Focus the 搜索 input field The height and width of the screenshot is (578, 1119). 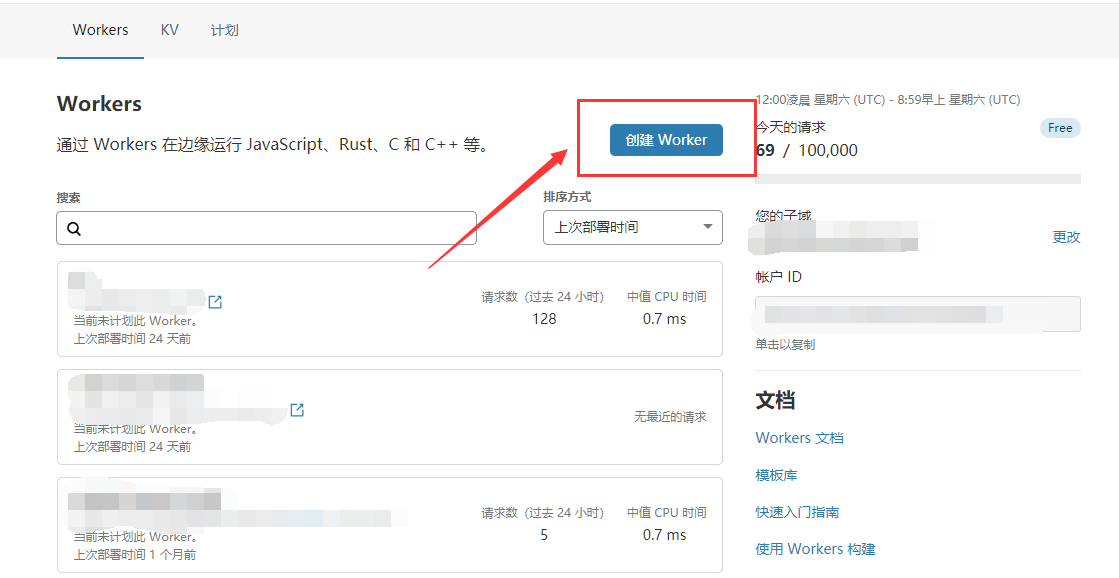280,228
